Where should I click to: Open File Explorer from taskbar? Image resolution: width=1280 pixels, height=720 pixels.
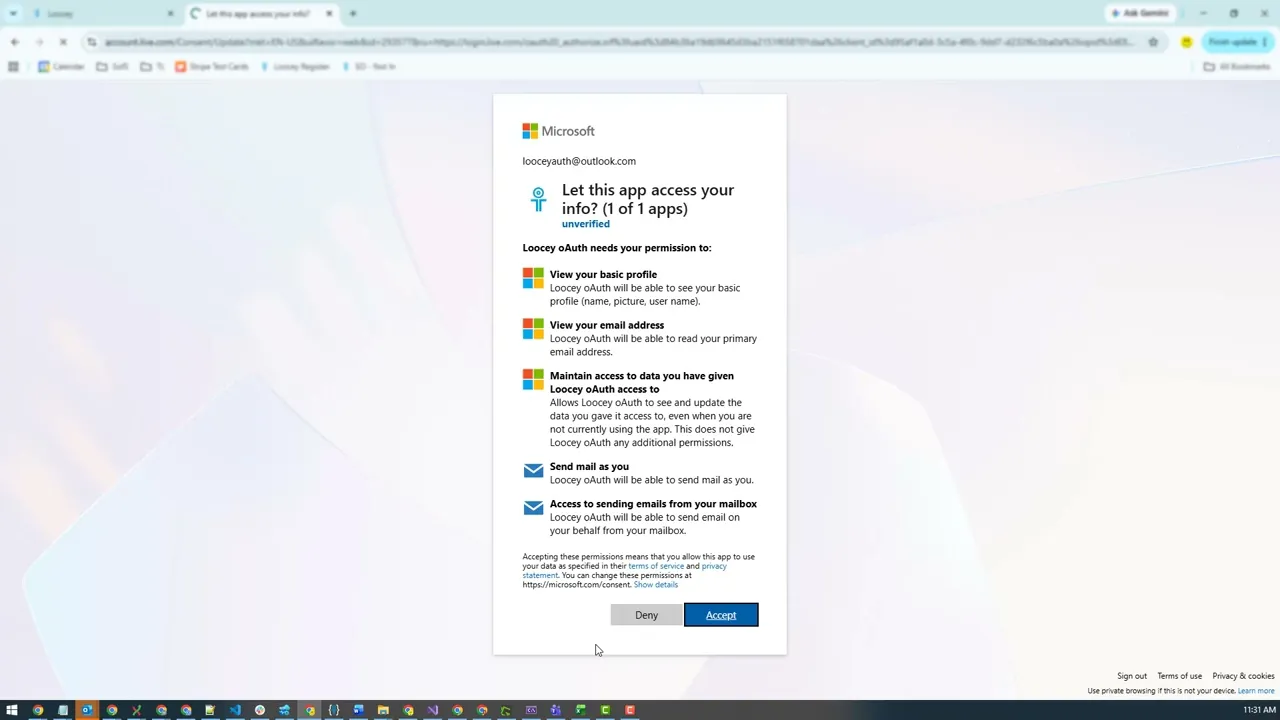(383, 710)
